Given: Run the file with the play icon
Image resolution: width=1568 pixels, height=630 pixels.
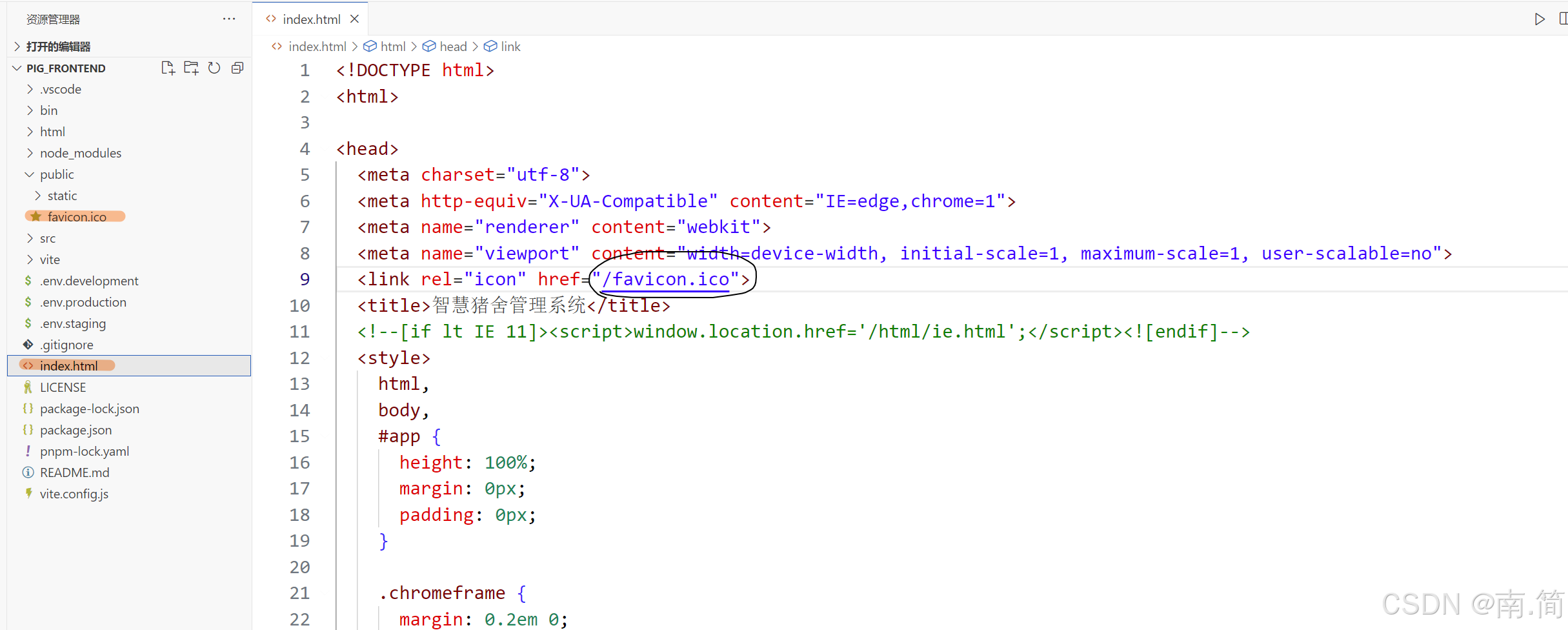Looking at the screenshot, I should pyautogui.click(x=1540, y=19).
